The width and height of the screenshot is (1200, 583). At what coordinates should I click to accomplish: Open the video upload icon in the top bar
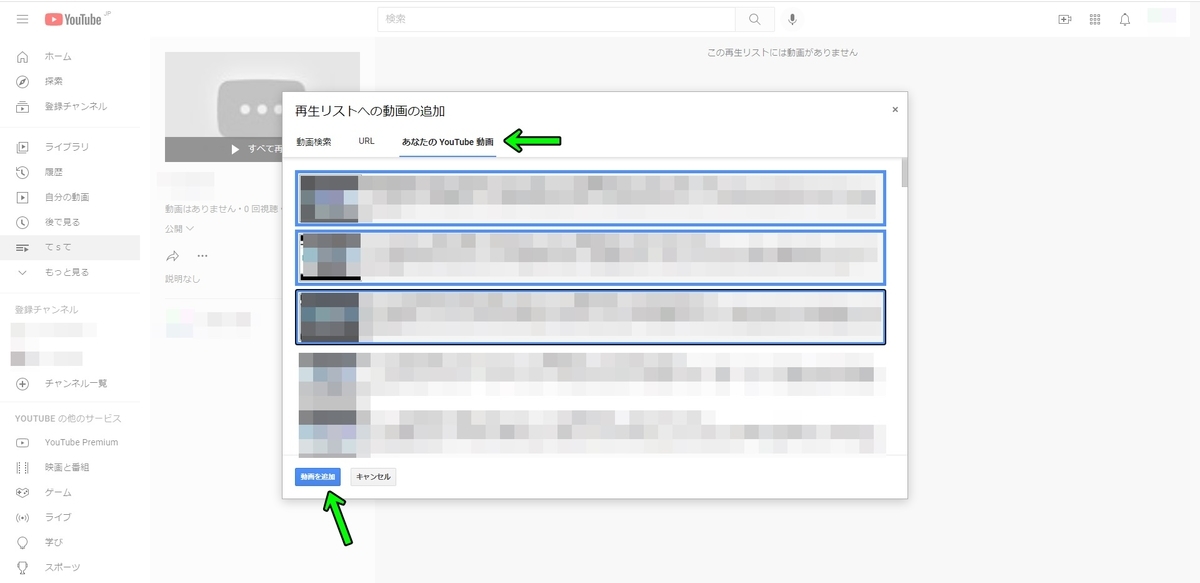[x=1064, y=18]
